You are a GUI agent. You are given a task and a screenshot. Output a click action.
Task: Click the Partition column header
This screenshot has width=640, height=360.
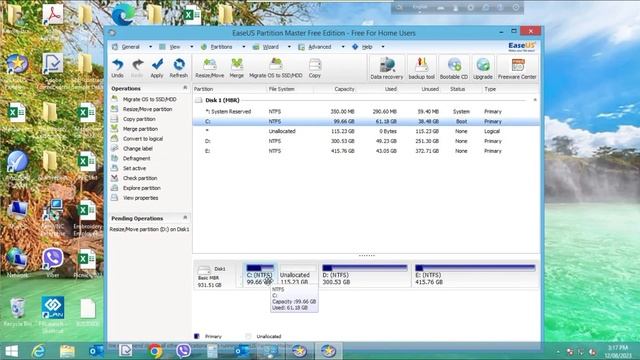tap(204, 89)
